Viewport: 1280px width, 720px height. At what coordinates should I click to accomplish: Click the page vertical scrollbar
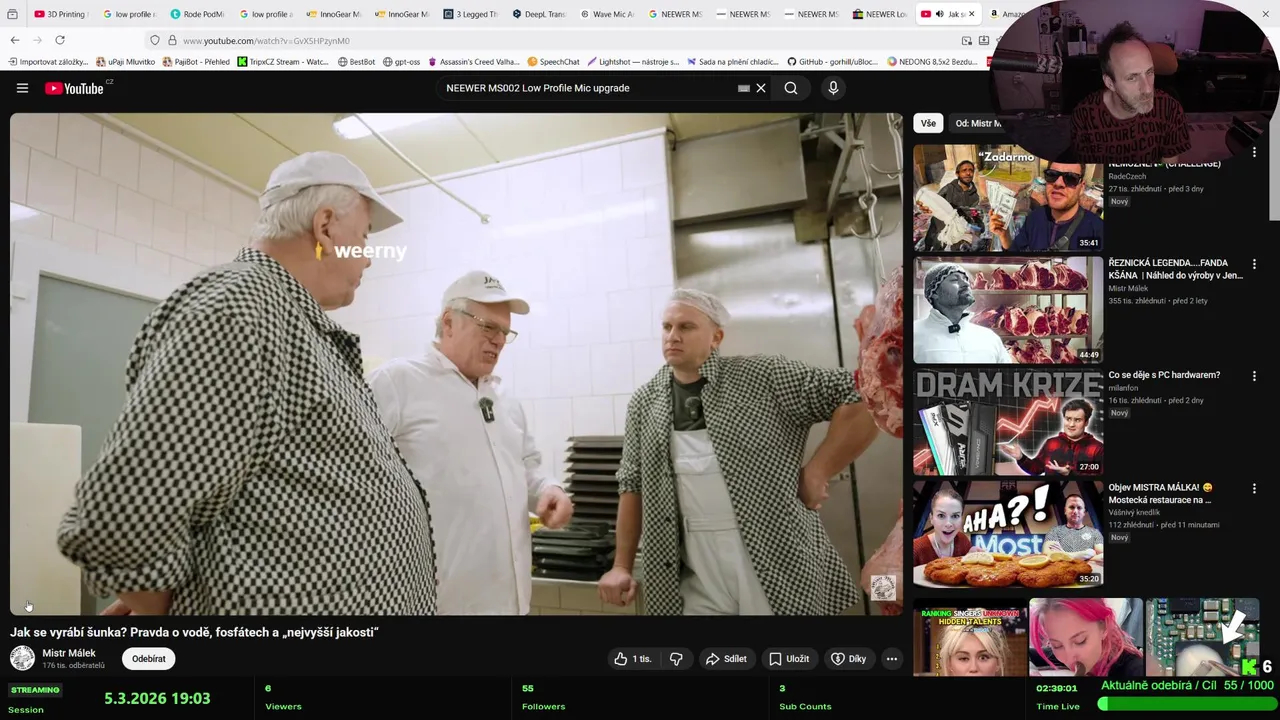(x=1275, y=160)
